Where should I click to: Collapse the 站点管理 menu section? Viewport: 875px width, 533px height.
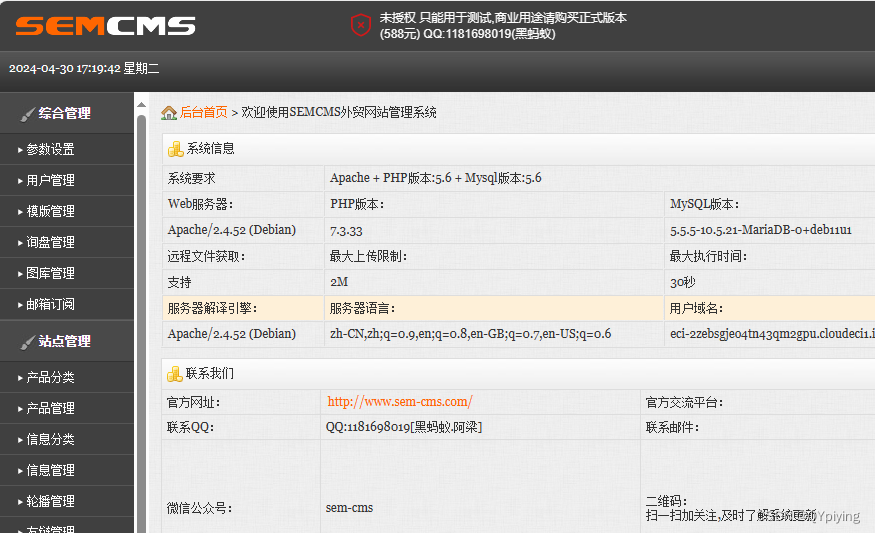pyautogui.click(x=67, y=341)
